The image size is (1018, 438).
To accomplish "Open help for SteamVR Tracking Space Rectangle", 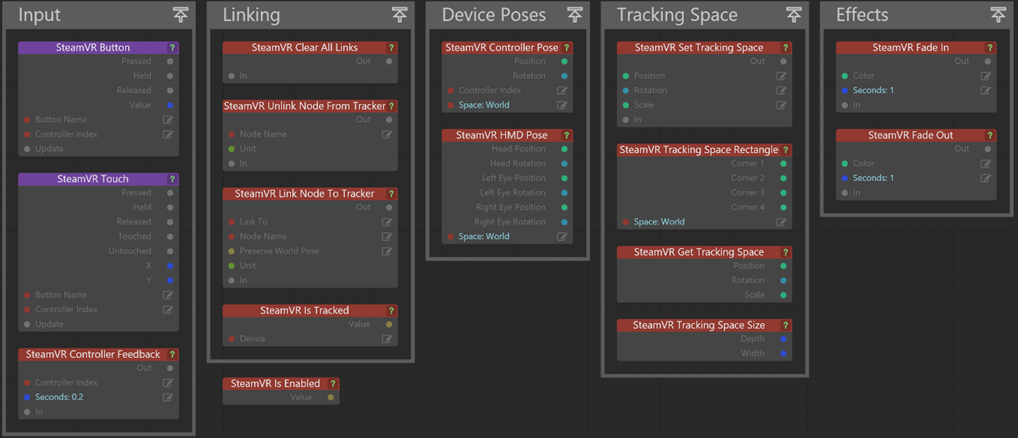I will click(x=785, y=150).
